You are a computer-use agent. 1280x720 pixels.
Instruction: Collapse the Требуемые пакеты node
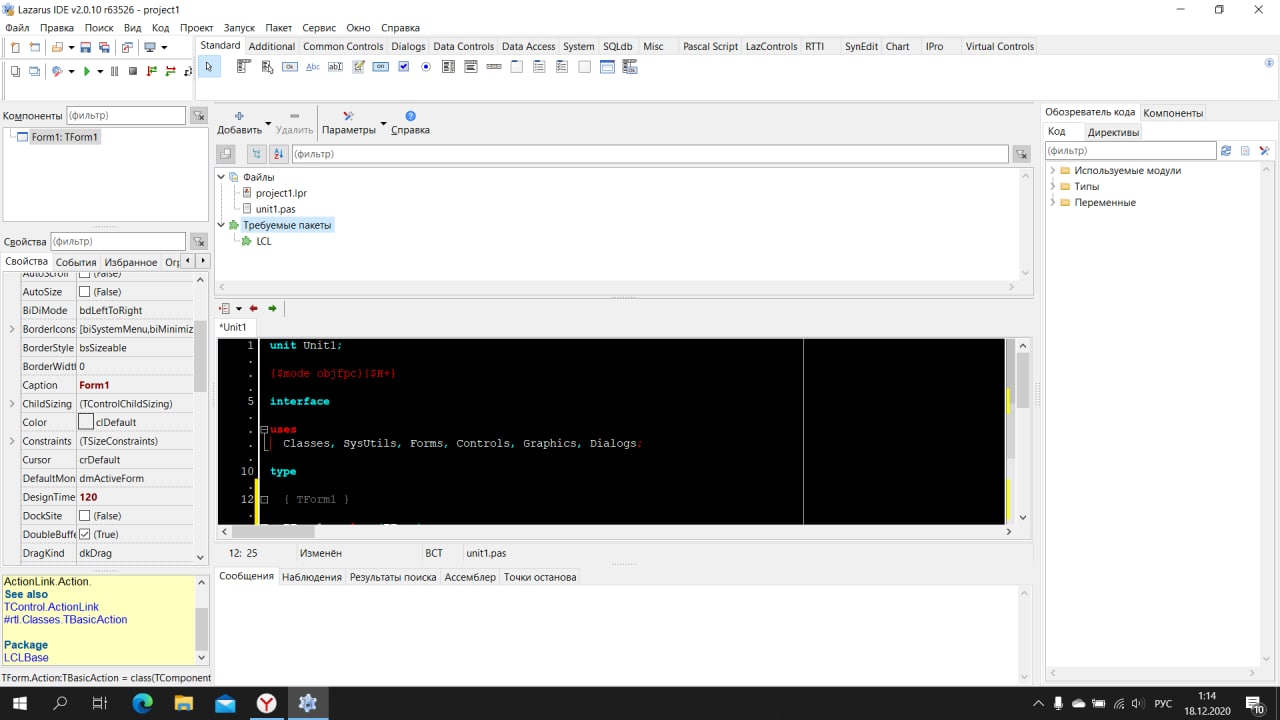[222, 225]
